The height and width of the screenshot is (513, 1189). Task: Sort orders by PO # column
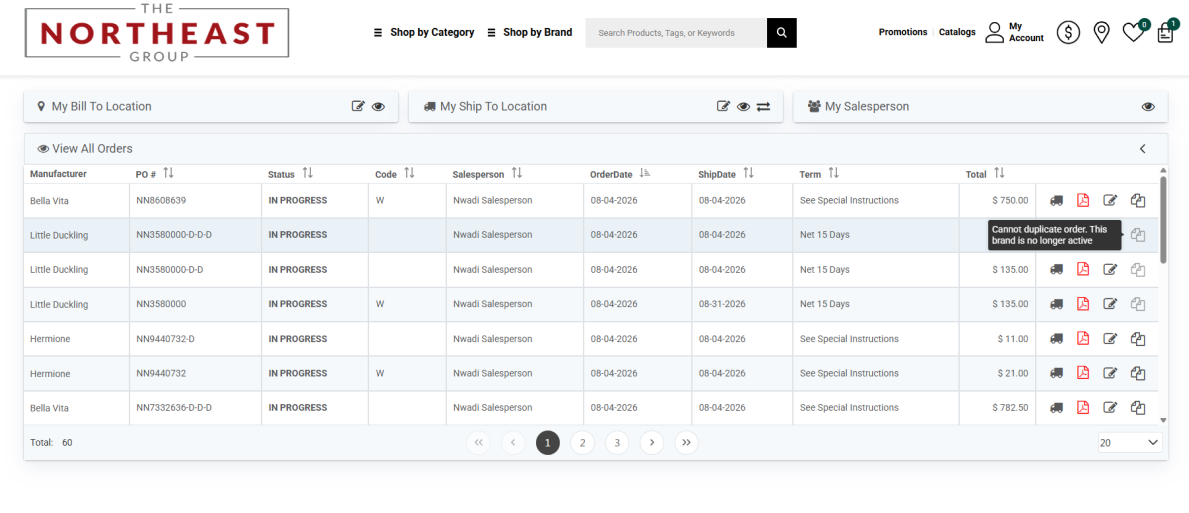click(168, 174)
